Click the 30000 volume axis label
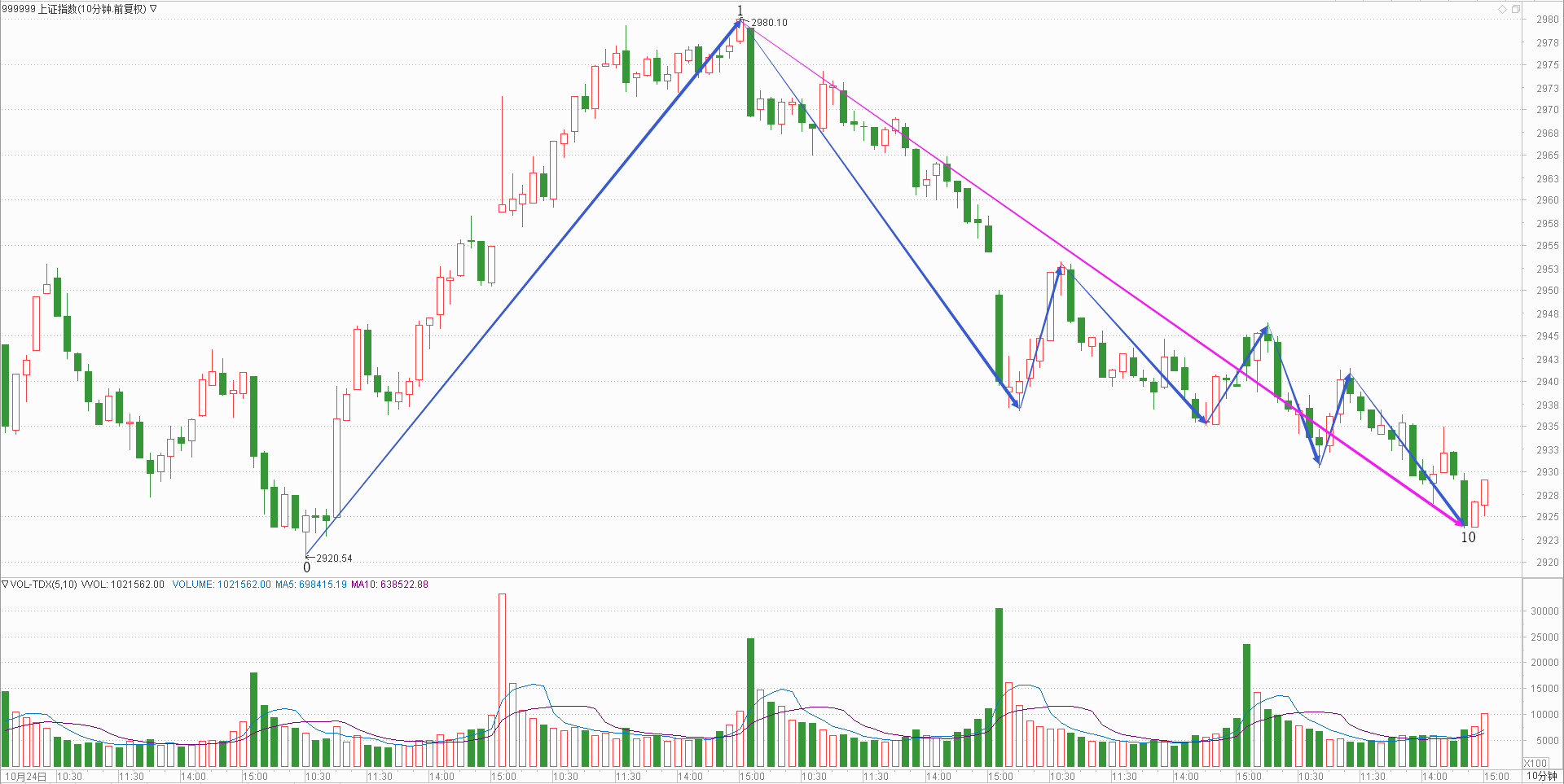Image resolution: width=1564 pixels, height=784 pixels. tap(1544, 611)
